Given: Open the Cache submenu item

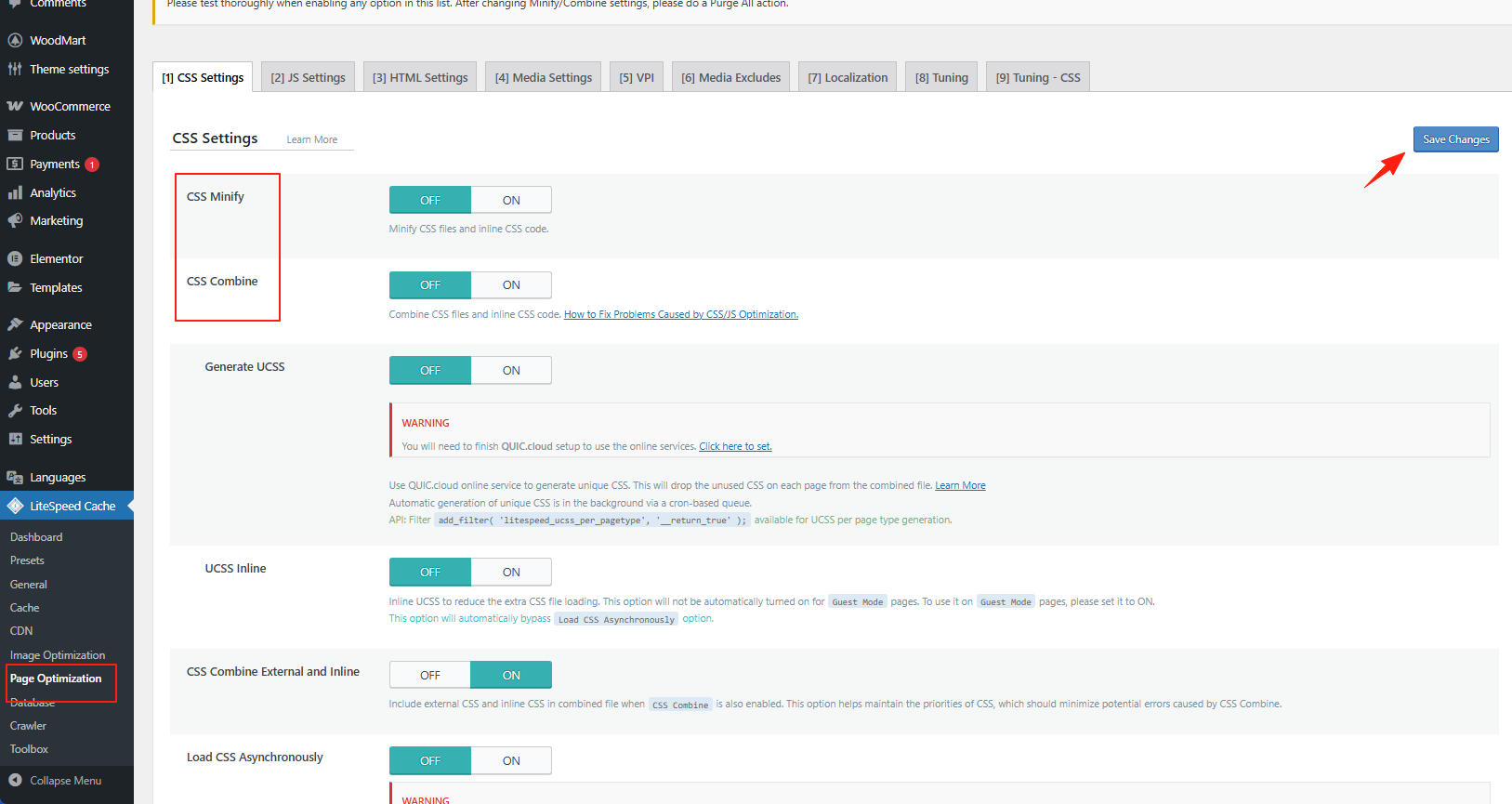Looking at the screenshot, I should coord(25,608).
